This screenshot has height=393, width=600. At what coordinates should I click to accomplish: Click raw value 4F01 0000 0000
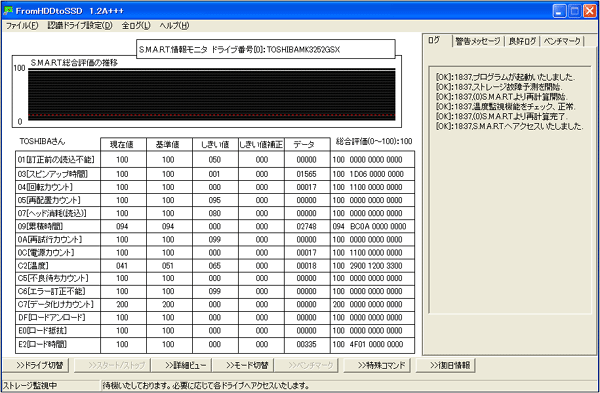click(x=377, y=344)
